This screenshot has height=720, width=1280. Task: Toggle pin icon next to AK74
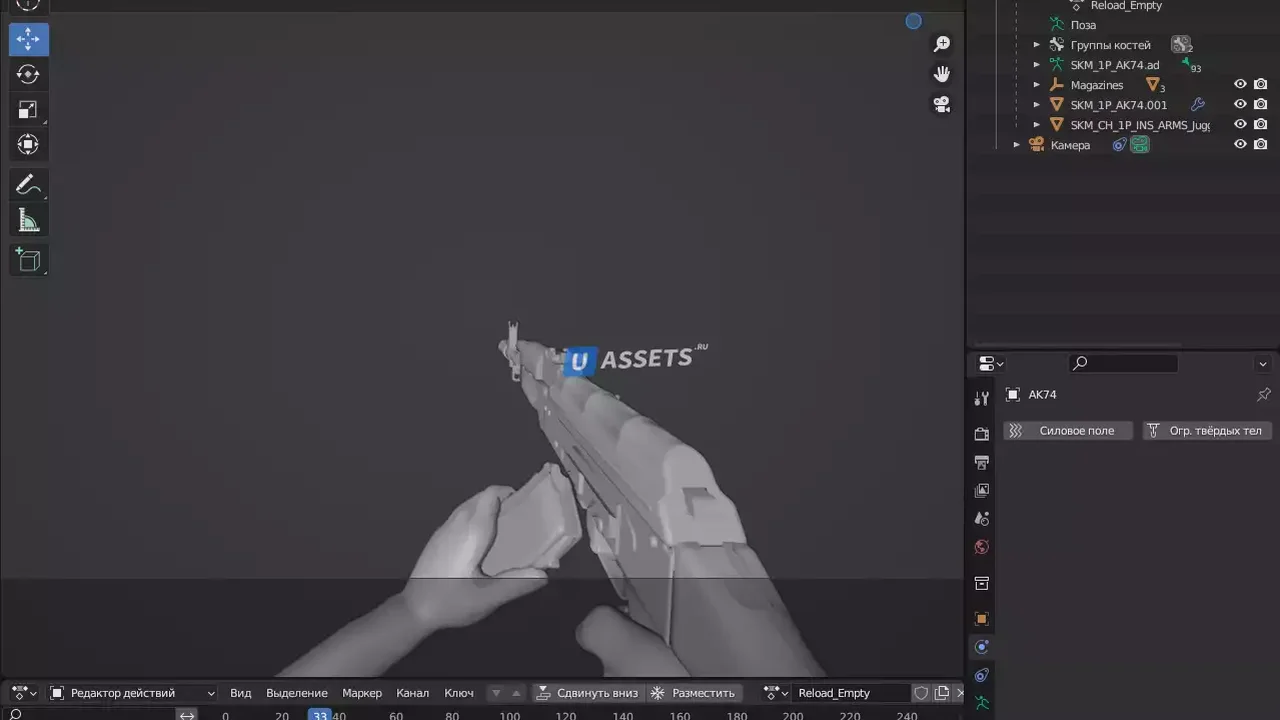1263,394
